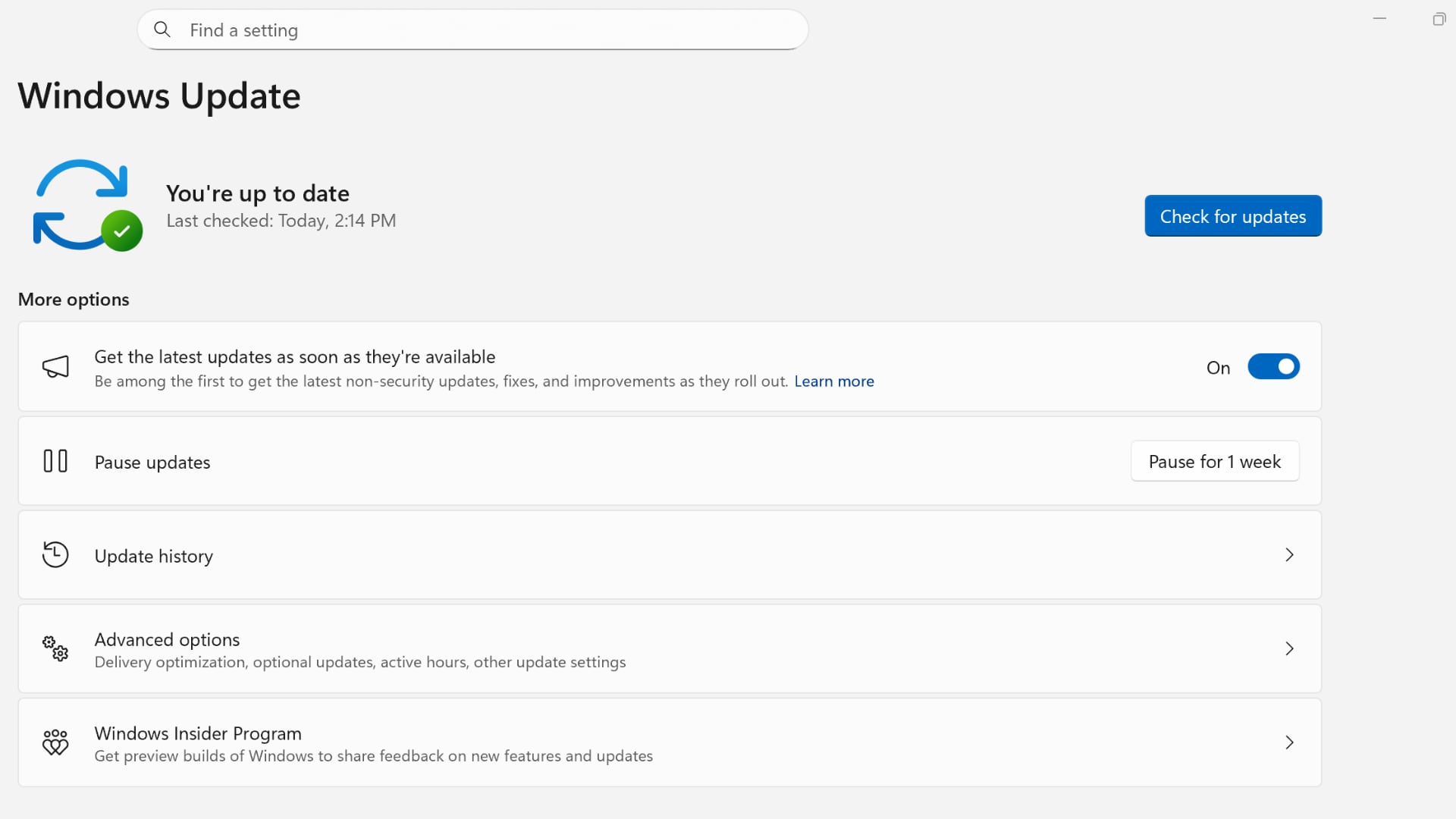1456x819 pixels.
Task: Click the Windows Insider Program hearts icon
Action: pyautogui.click(x=55, y=742)
